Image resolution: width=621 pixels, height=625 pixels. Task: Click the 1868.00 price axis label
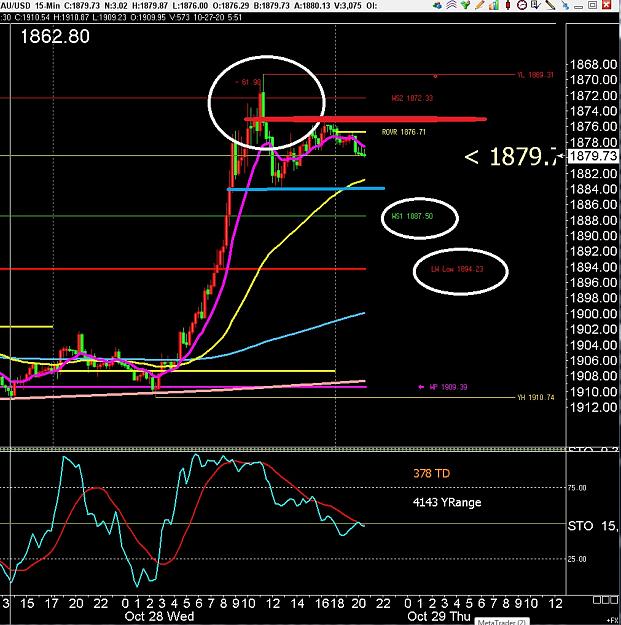click(593, 65)
